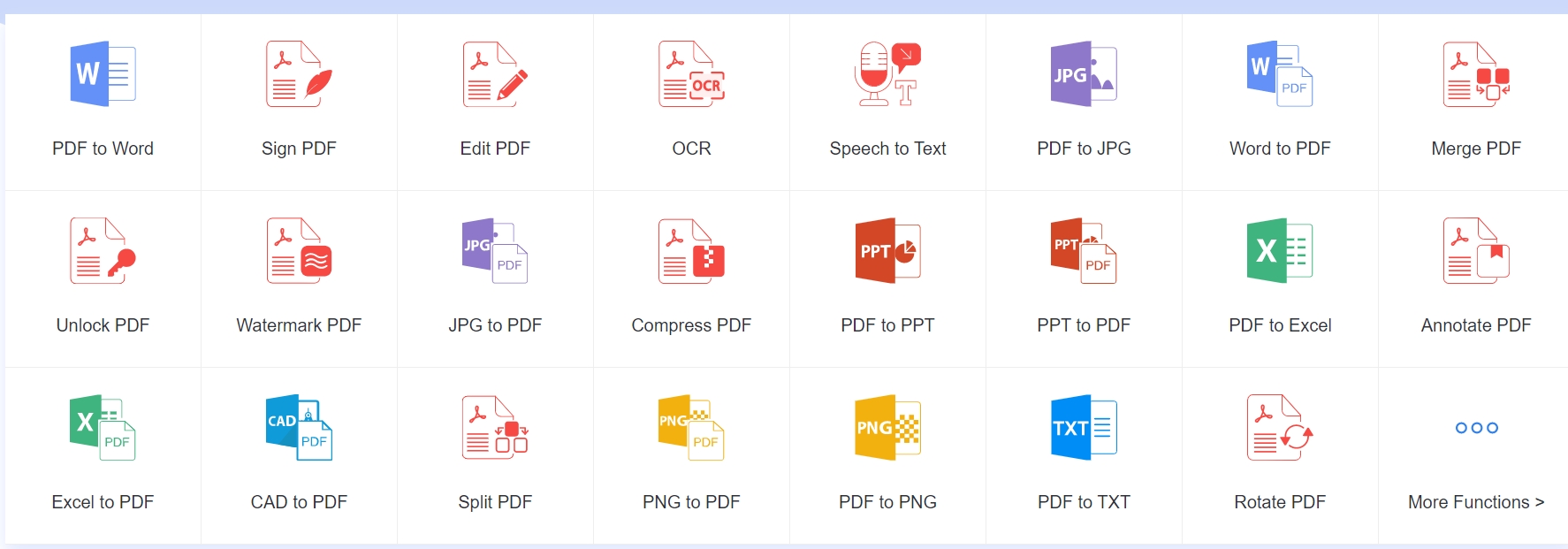Viewport: 1568px width, 549px height.
Task: Click the PDF to JPG icon
Action: [x=1084, y=74]
